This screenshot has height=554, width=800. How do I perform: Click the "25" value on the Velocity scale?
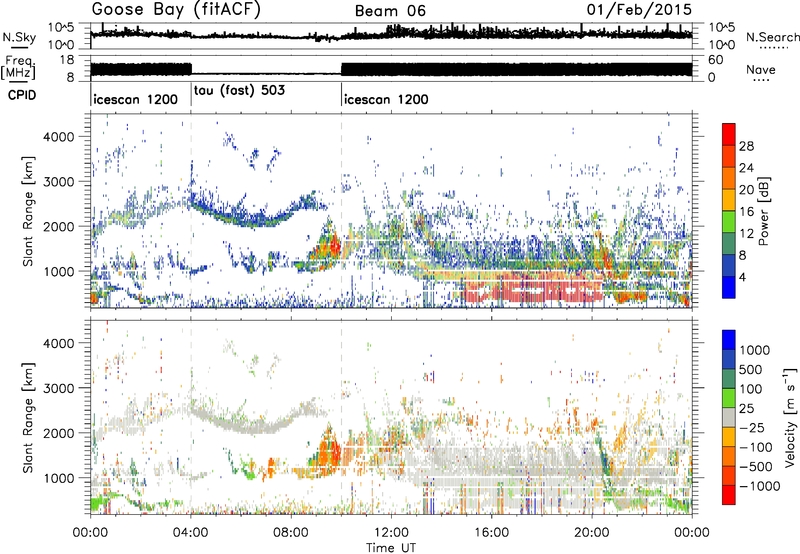746,409
